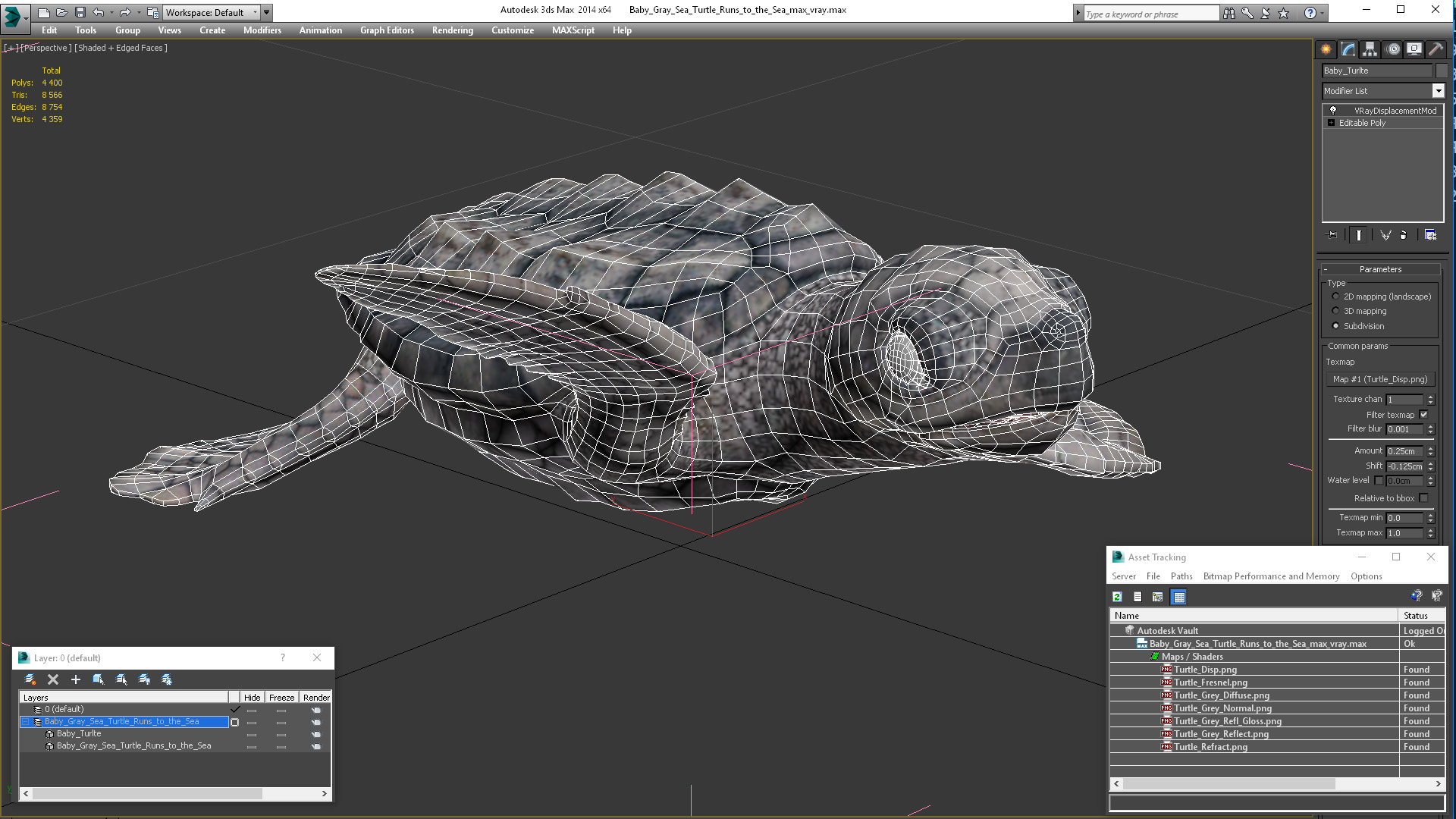Viewport: 1456px width, 819px height.
Task: Open the Motion command panel tab
Action: [x=1393, y=49]
